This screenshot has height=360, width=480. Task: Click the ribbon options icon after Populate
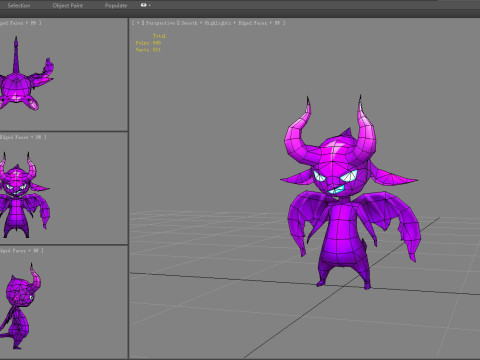pos(145,5)
